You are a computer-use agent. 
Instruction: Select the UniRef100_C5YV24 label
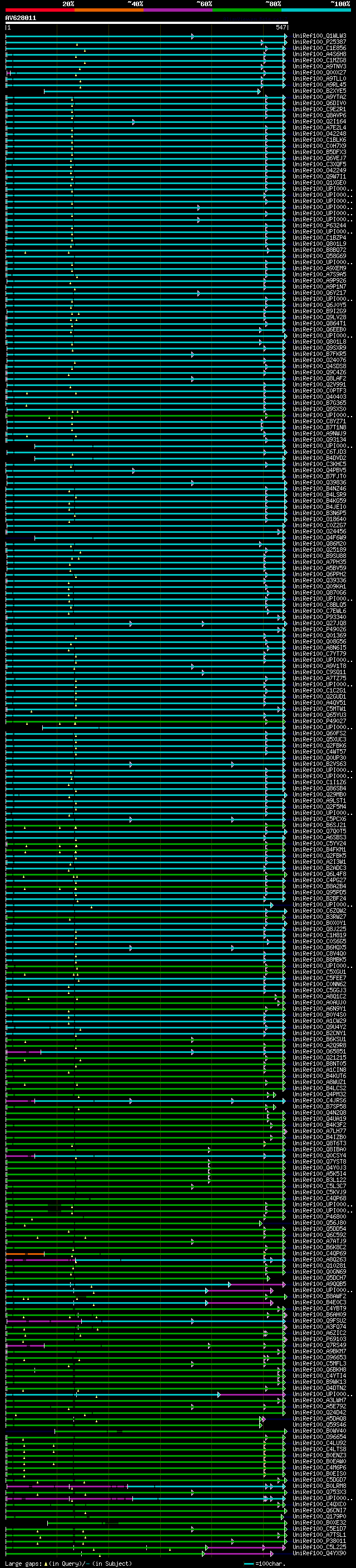coord(319,844)
